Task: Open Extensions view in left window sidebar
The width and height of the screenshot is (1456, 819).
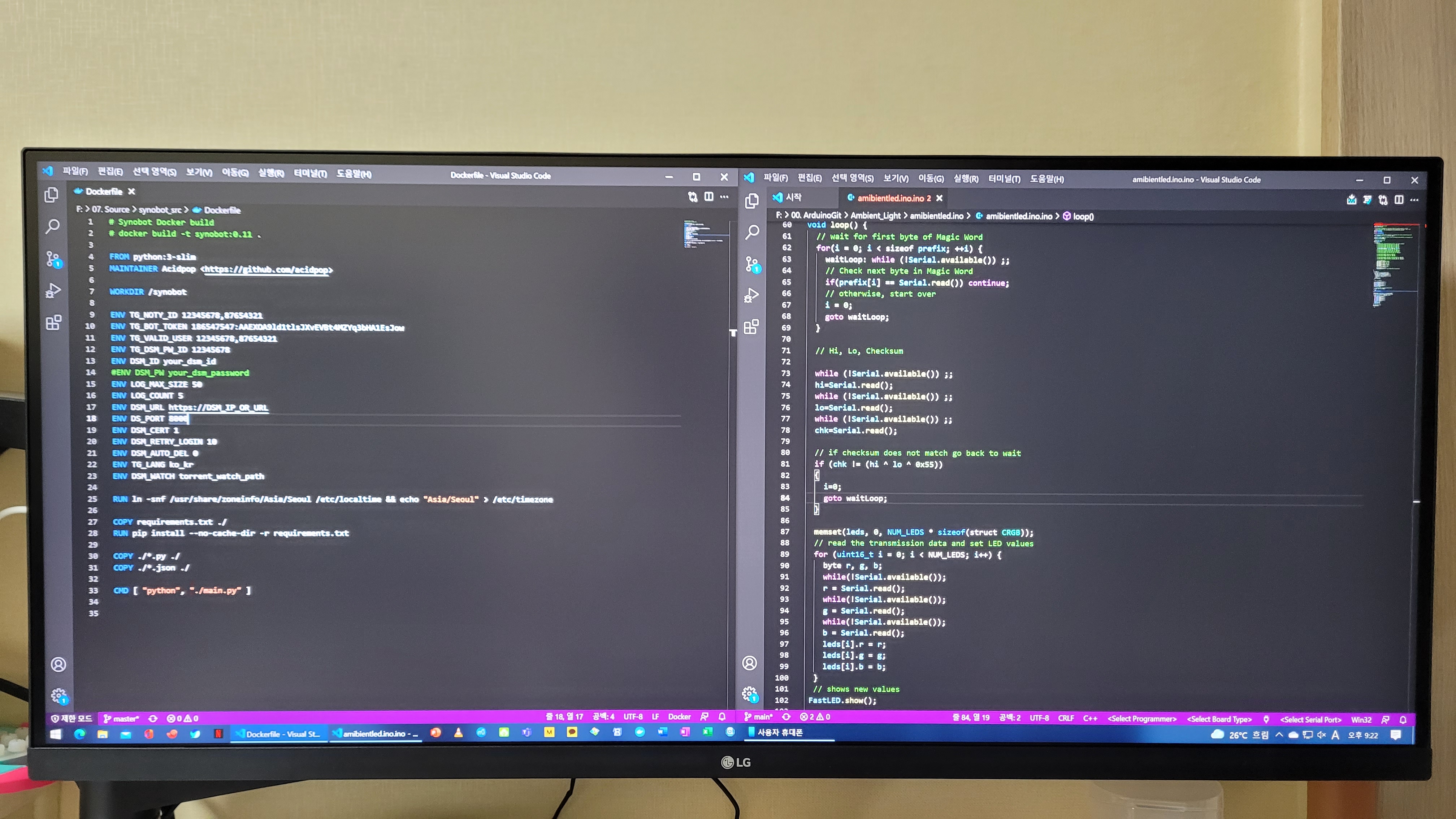Action: [53, 323]
